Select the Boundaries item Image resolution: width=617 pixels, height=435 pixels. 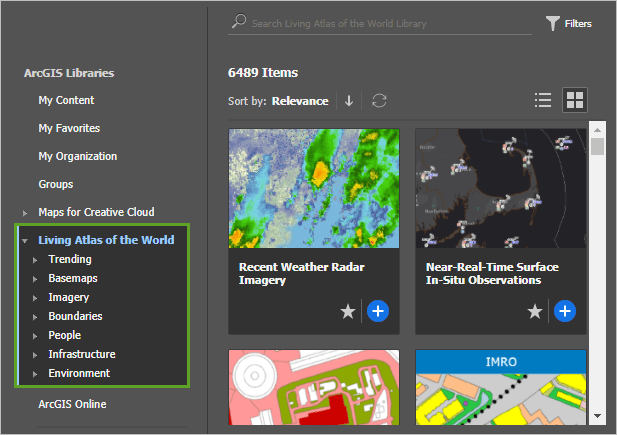click(x=75, y=316)
